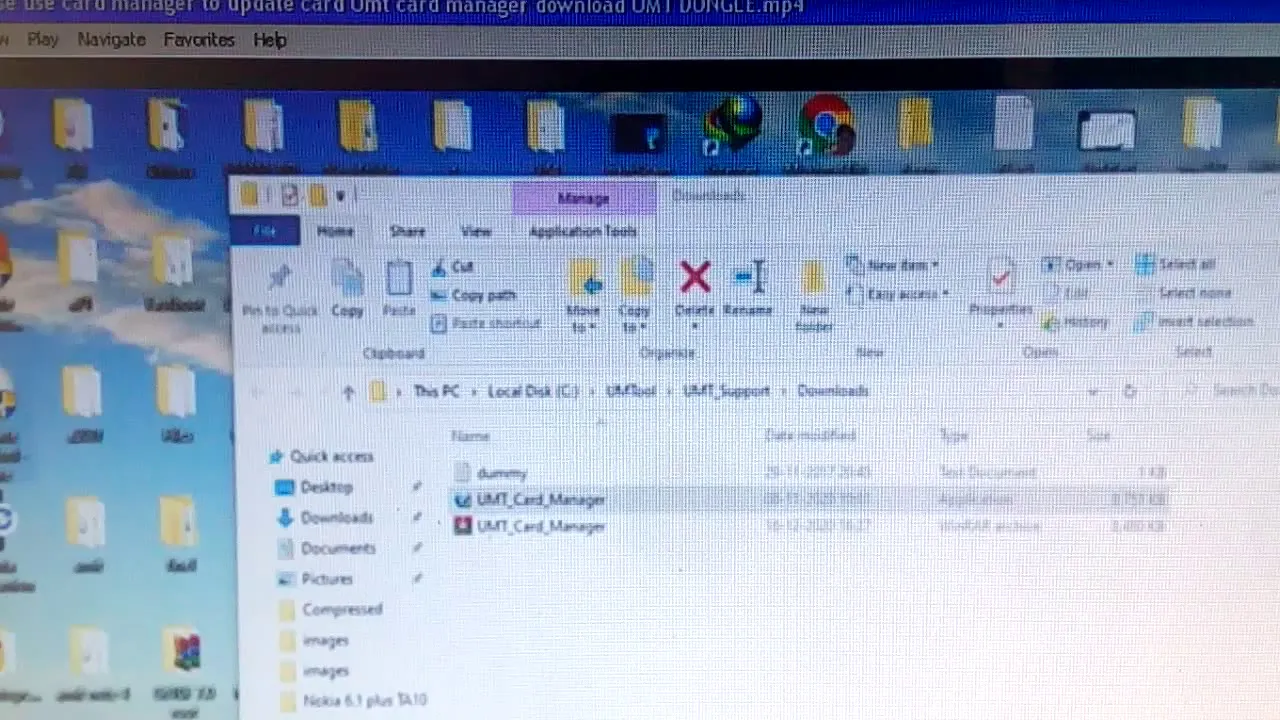Image resolution: width=1280 pixels, height=720 pixels.
Task: Select the Google Chrome desktop shortcut
Action: (826, 127)
